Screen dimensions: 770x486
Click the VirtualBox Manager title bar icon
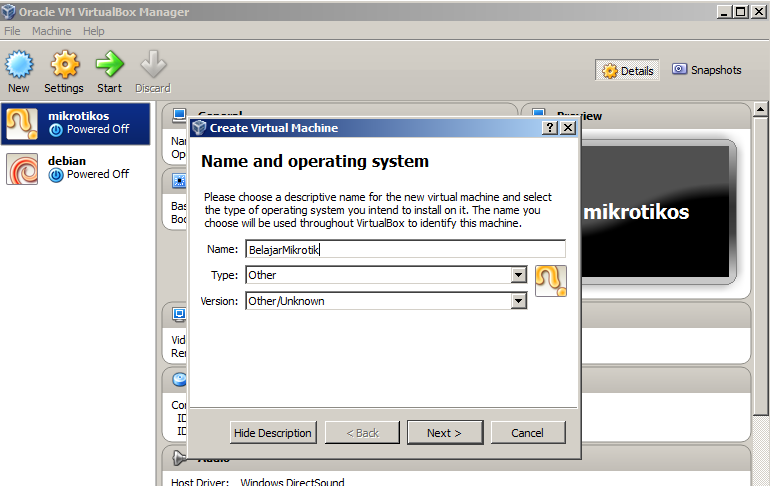(8, 11)
